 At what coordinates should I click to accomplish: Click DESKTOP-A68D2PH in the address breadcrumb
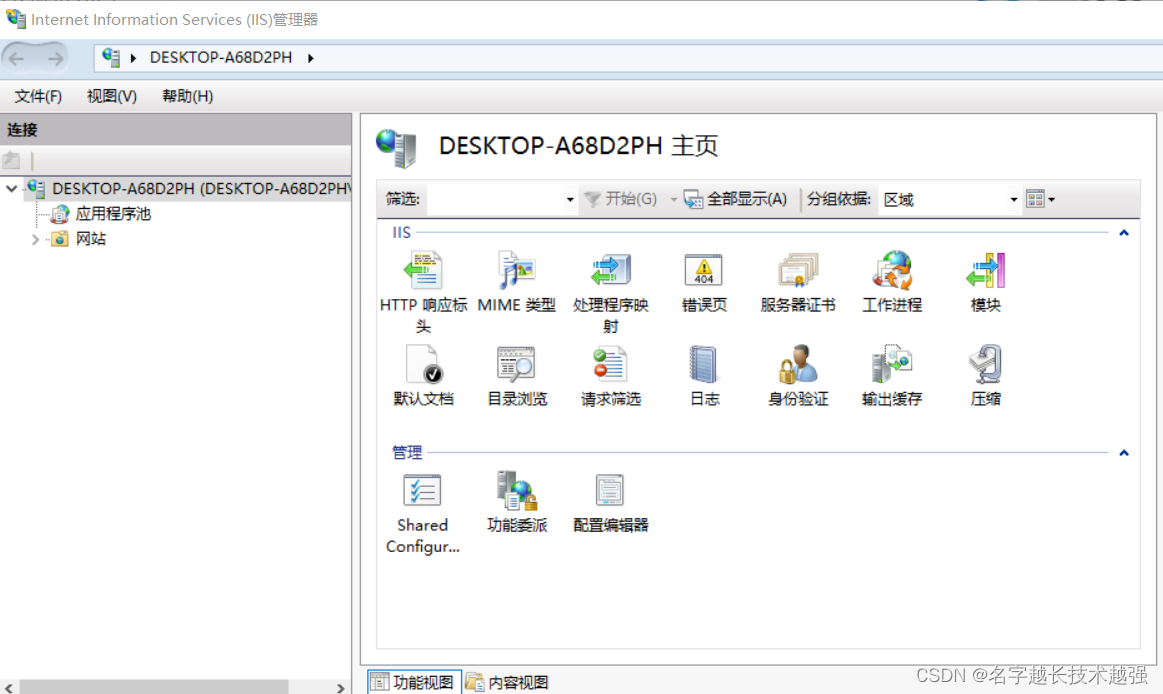point(221,58)
